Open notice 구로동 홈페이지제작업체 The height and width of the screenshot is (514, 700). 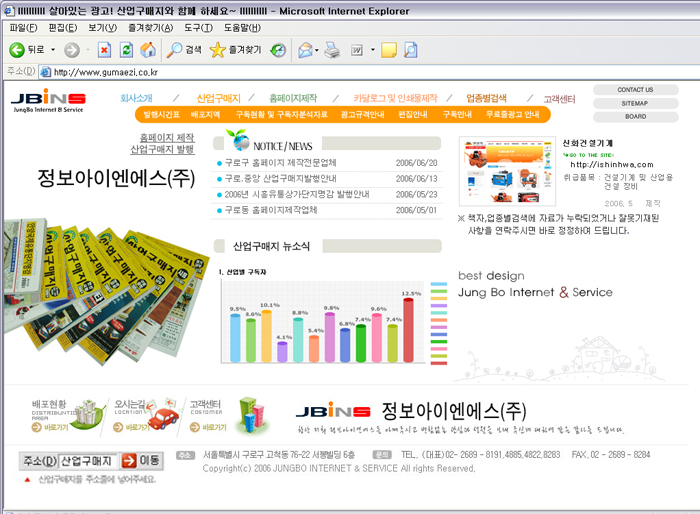pyautogui.click(x=271, y=210)
